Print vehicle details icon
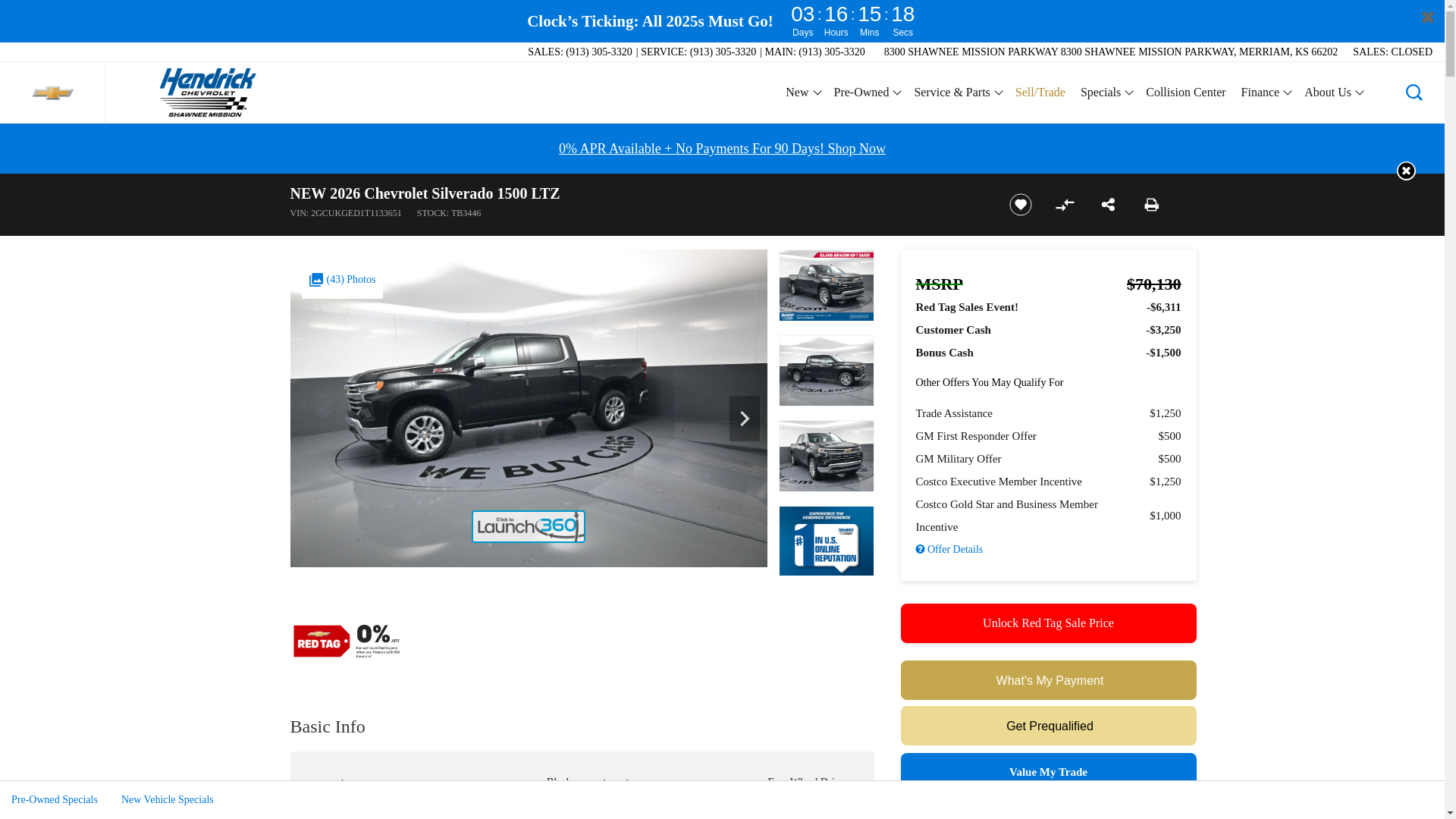 [1151, 205]
